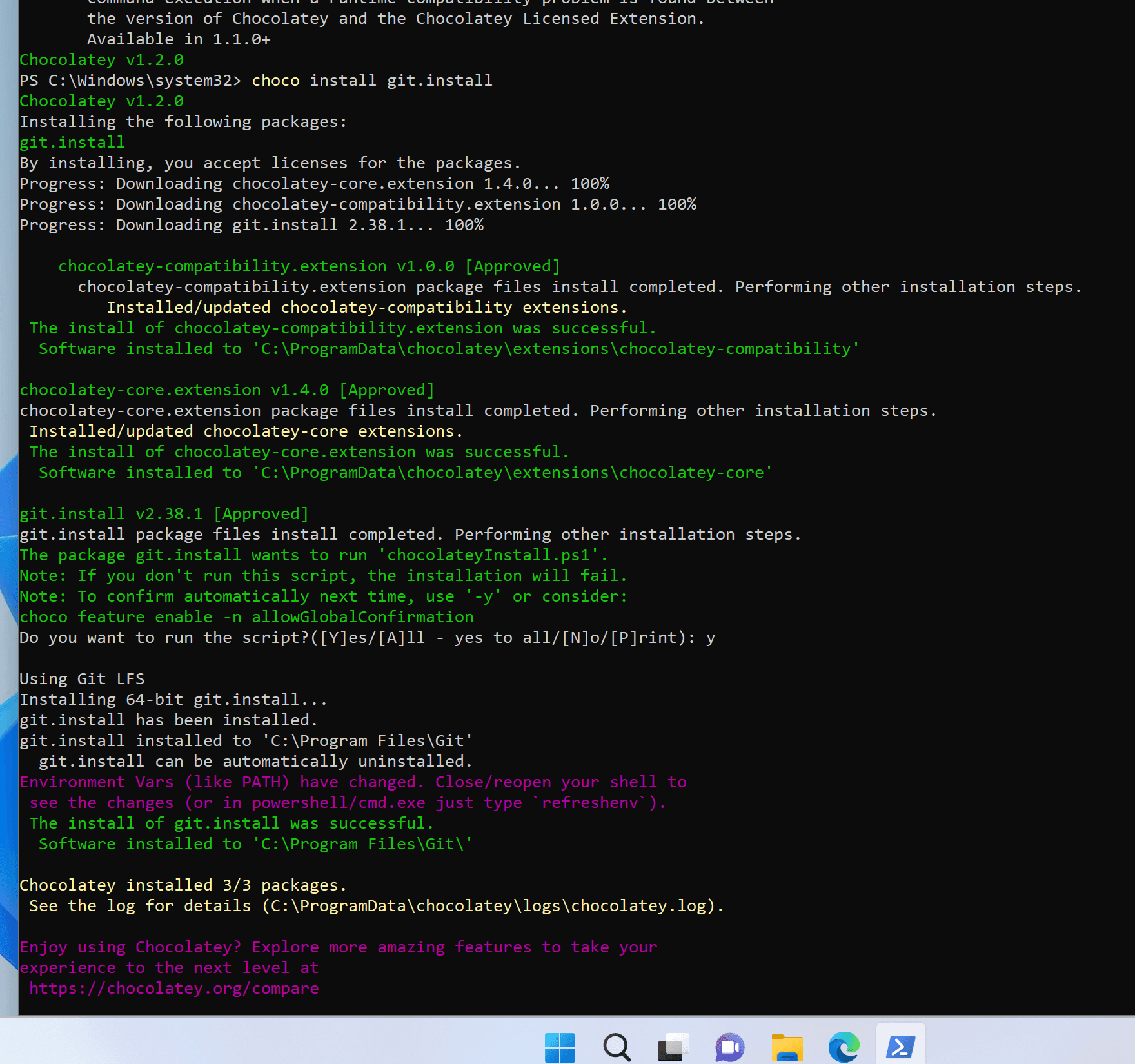Launch Teams Chat from the taskbar
The height and width of the screenshot is (1064, 1135).
click(x=730, y=1047)
